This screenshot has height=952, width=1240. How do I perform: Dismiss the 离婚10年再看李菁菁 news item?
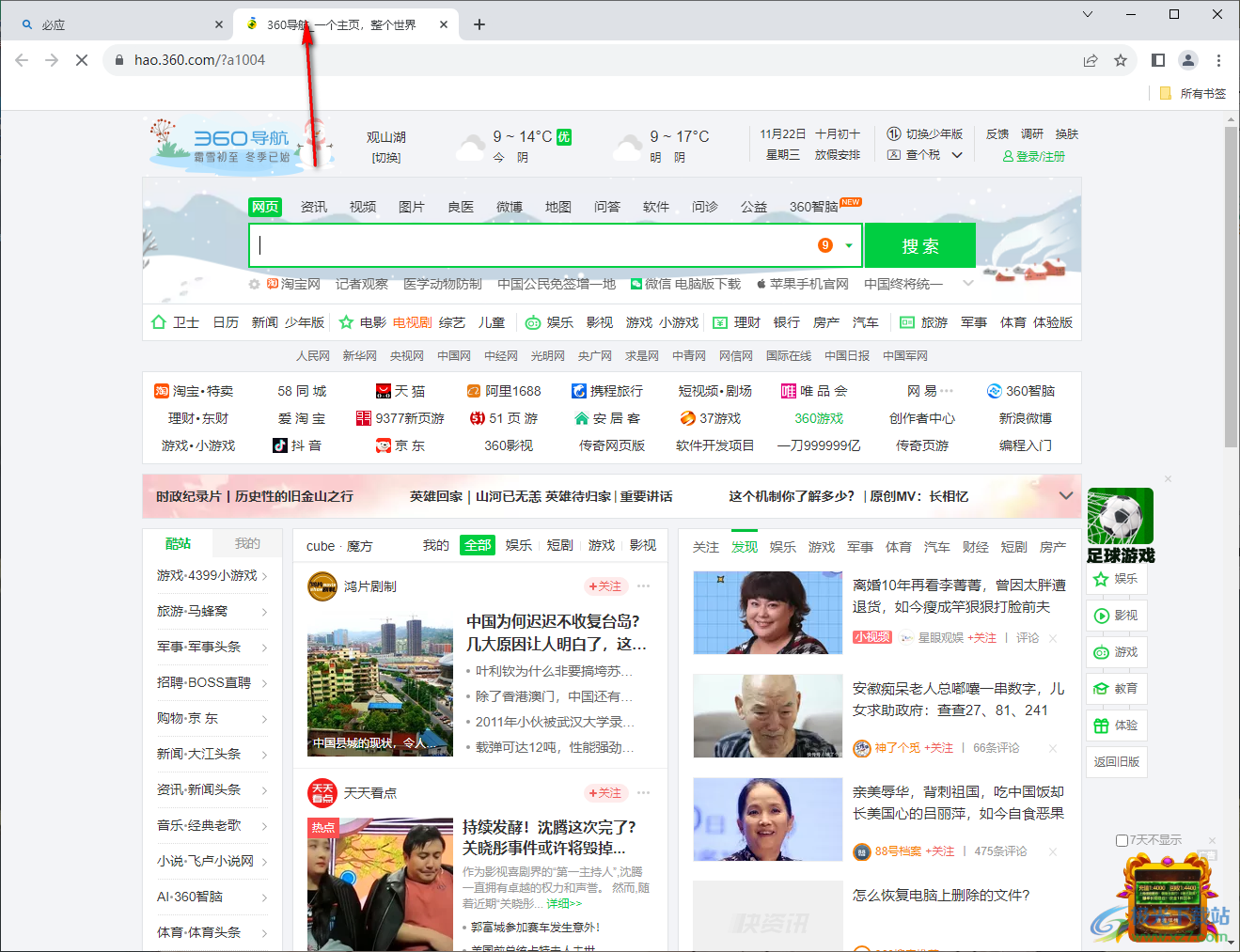pyautogui.click(x=1053, y=639)
